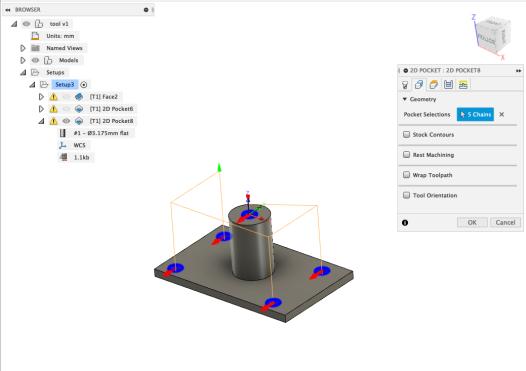Click the ViewCube in the corner
Screen dimensions: 526x371
(493, 35)
